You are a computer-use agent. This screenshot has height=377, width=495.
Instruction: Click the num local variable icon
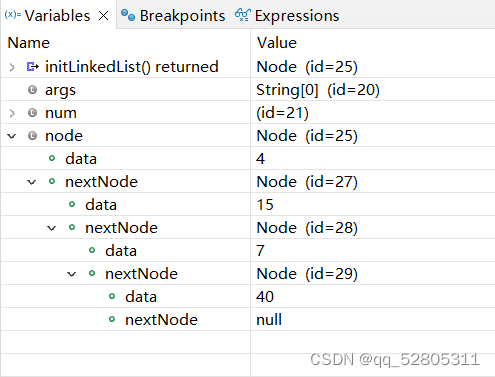tap(32, 113)
